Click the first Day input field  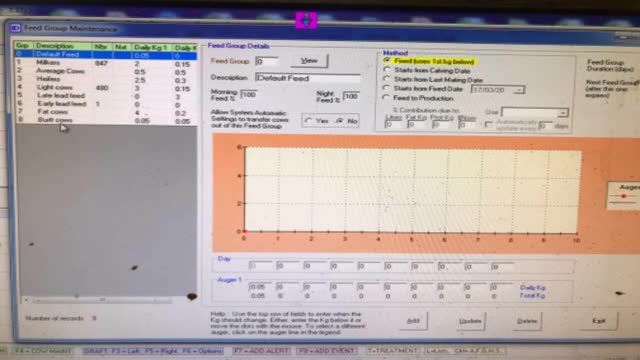260,266
